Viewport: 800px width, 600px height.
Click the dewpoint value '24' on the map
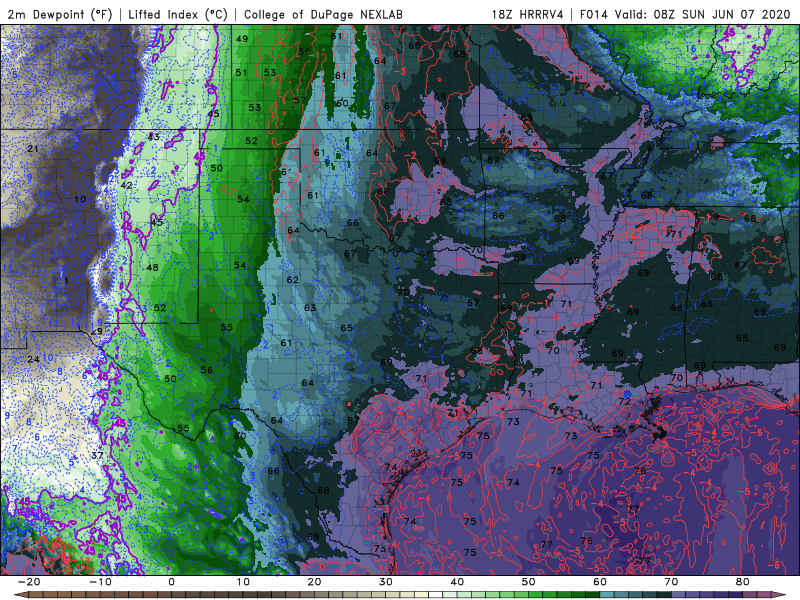pos(34,359)
